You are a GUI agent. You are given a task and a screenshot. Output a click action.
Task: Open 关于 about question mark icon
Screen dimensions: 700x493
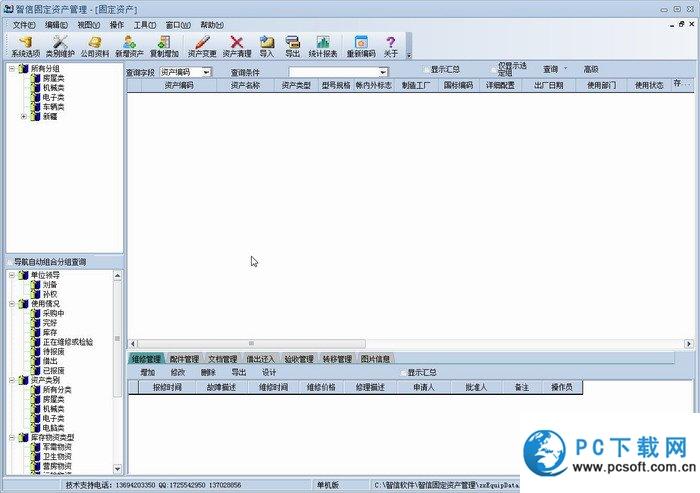391,46
